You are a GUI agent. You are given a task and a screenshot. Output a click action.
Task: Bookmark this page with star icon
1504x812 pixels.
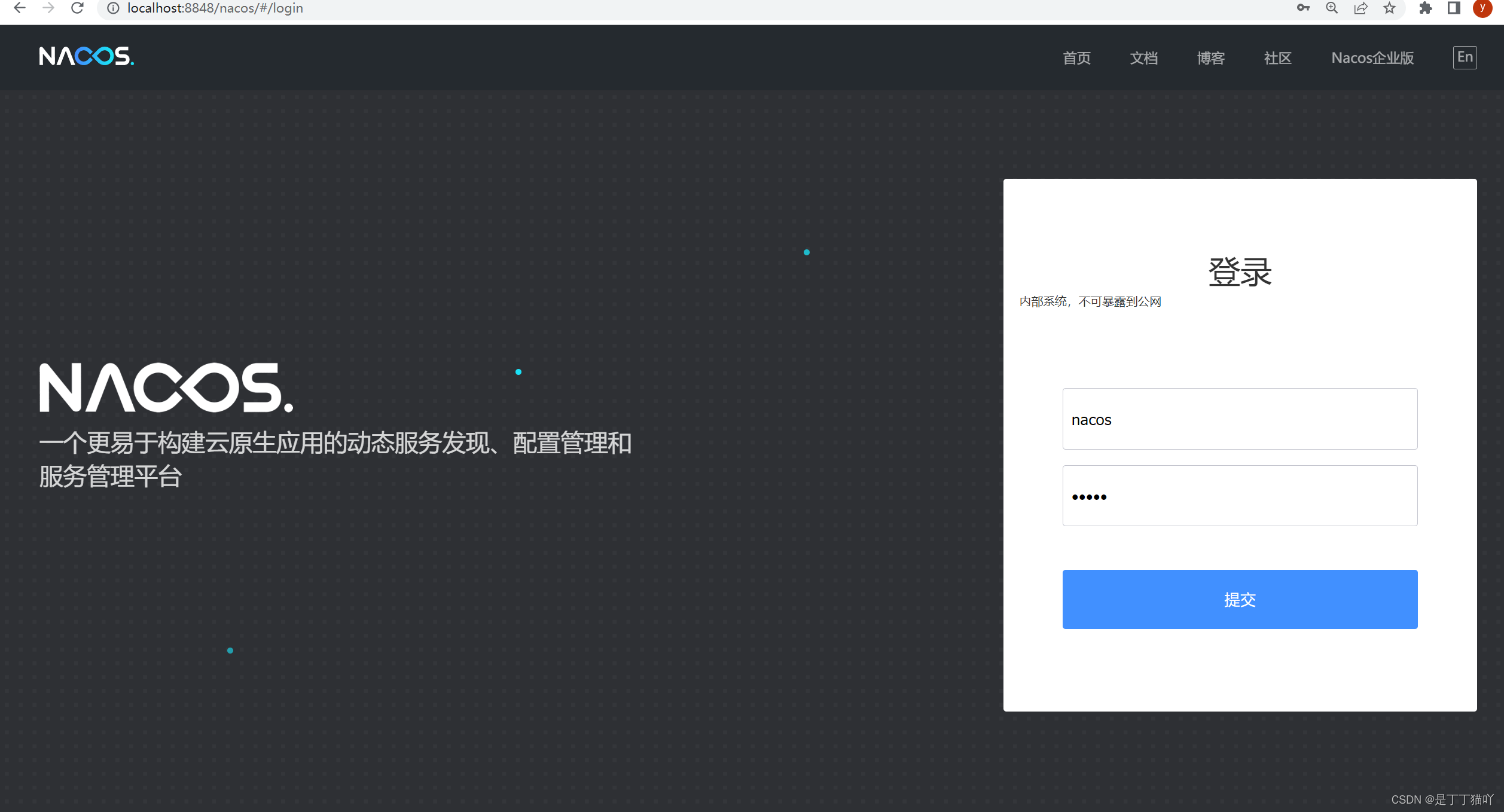pyautogui.click(x=1389, y=8)
